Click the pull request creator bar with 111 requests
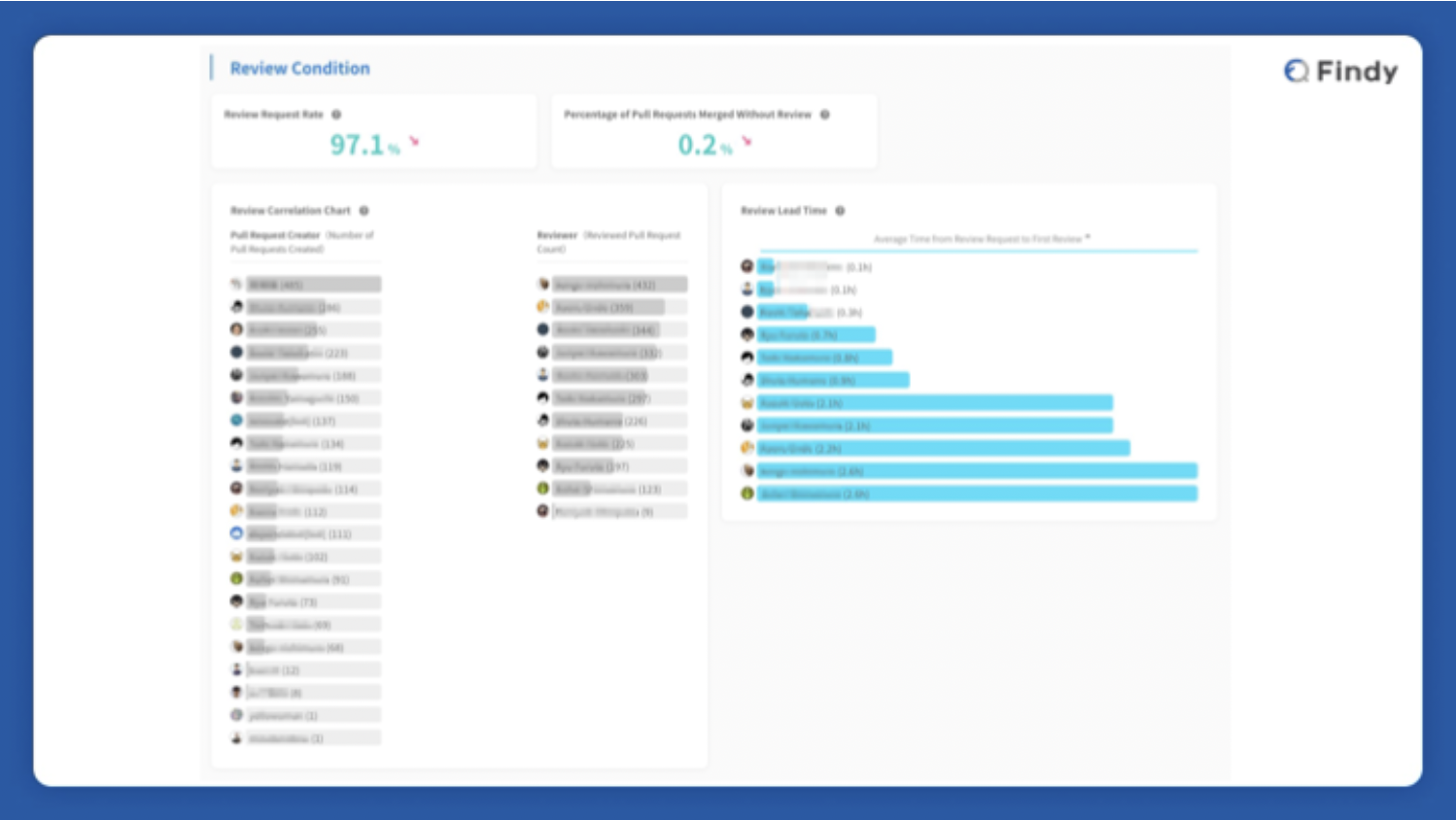1456x820 pixels. [313, 534]
